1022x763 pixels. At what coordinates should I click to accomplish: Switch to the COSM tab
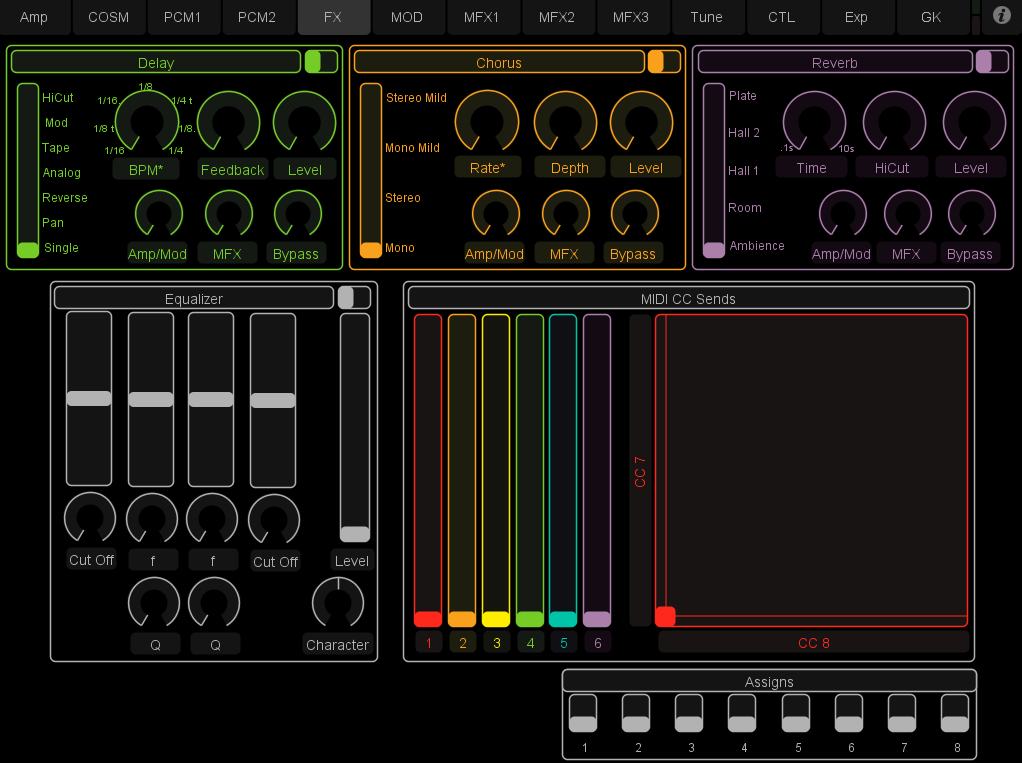tap(108, 17)
